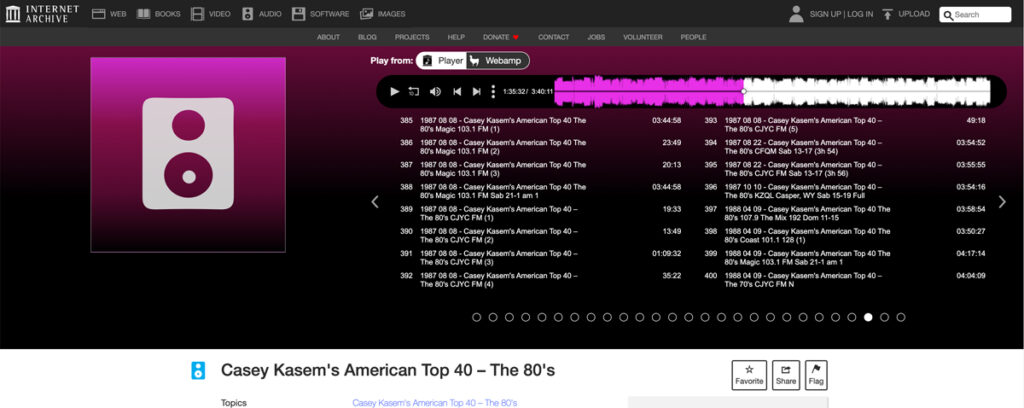Mute audio with the speaker icon
Screen dimensions: 1024x408
pos(435,91)
